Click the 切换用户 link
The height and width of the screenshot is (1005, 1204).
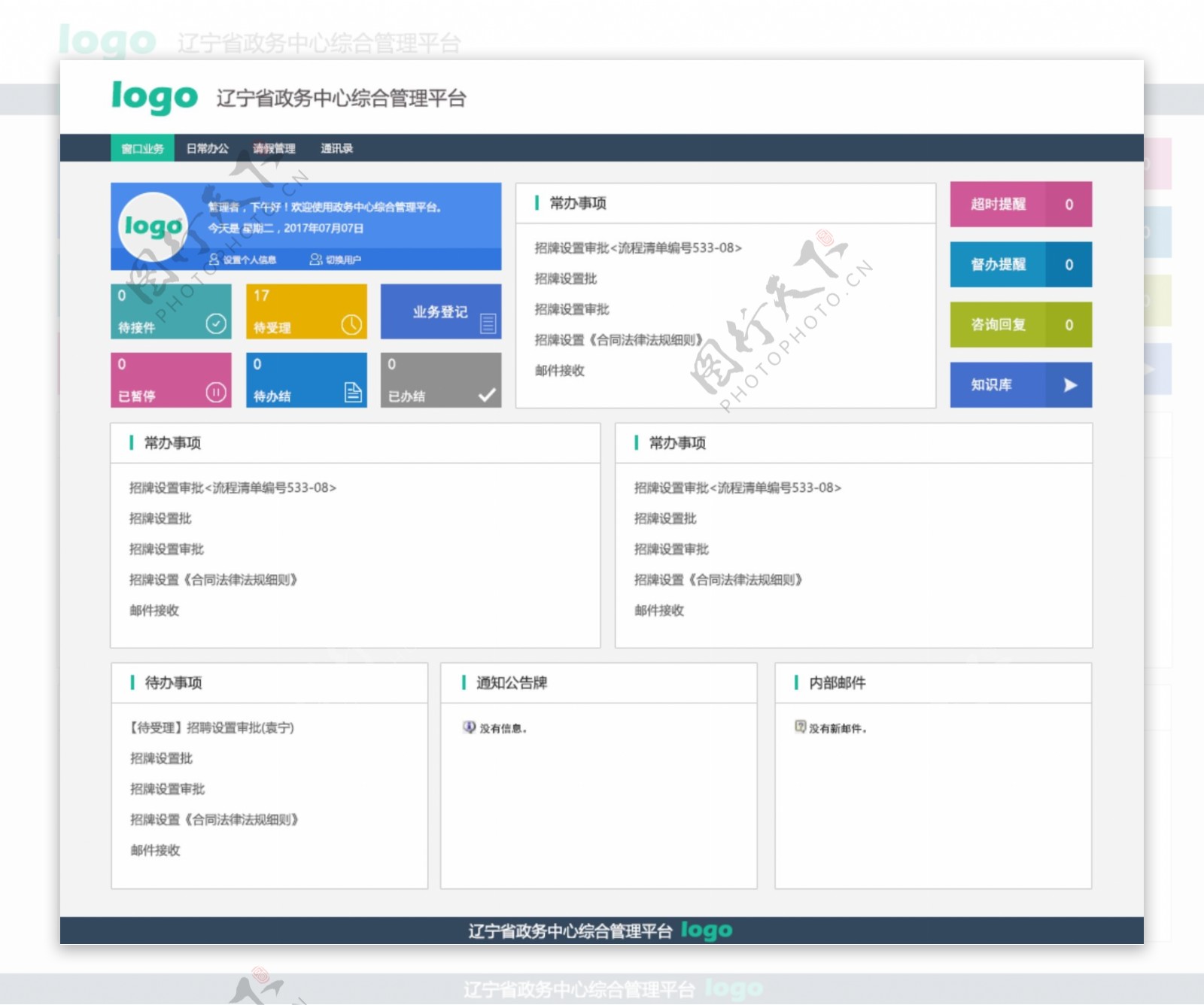point(343,260)
